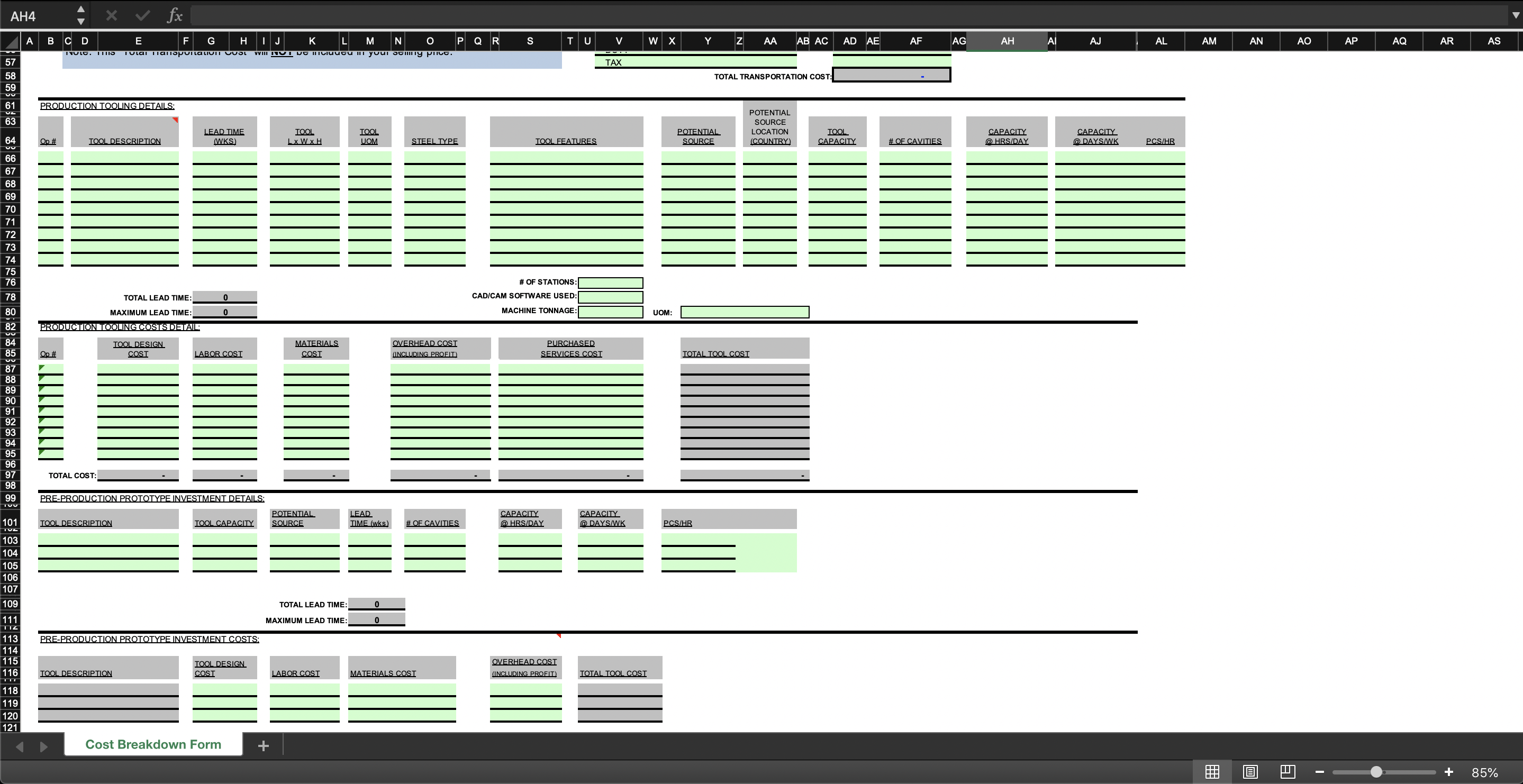Go to previous sheet arrow
1523x784 pixels.
(x=20, y=746)
